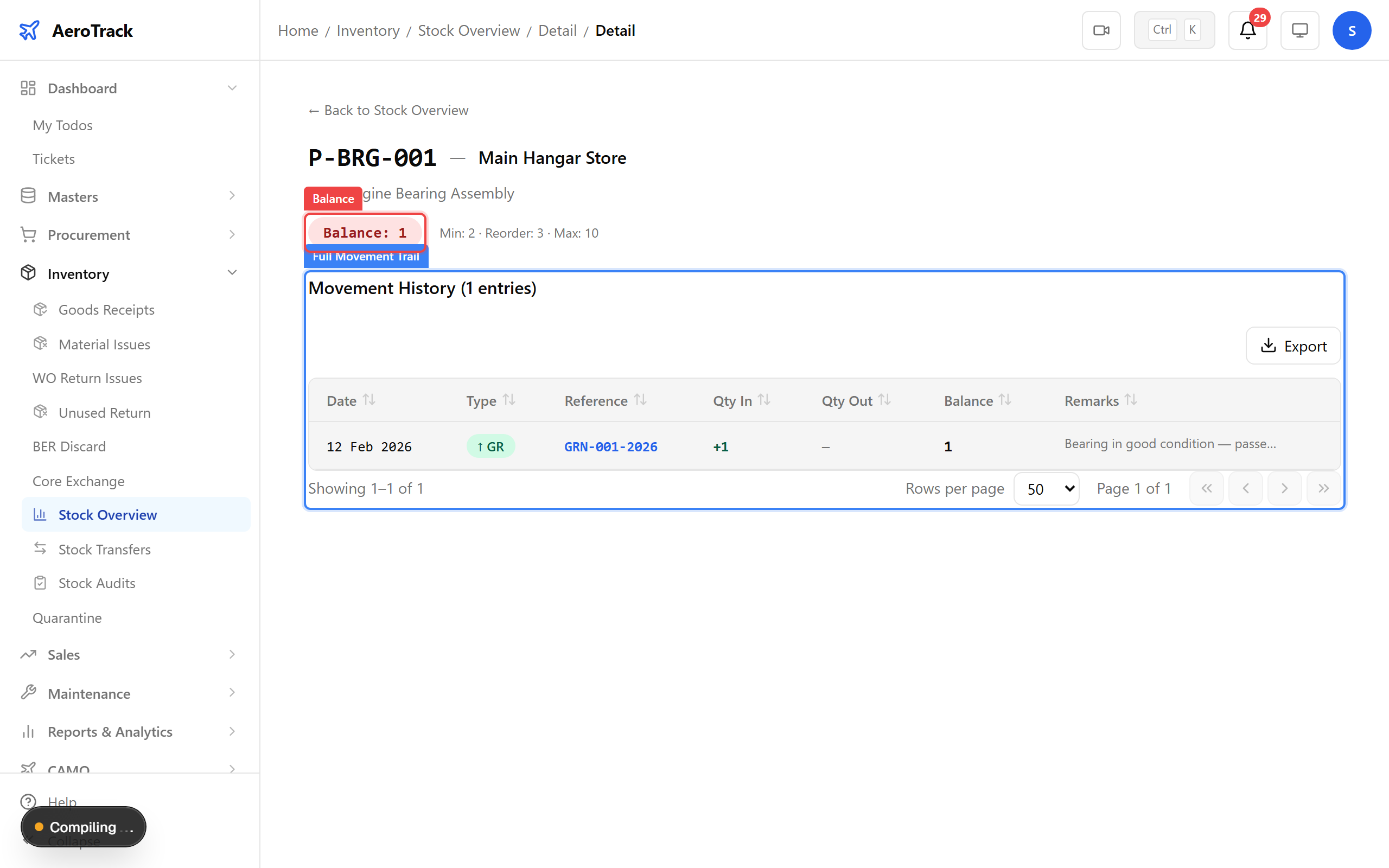Click the monitor display icon in top bar
Image resolution: width=1389 pixels, height=868 pixels.
pyautogui.click(x=1299, y=30)
